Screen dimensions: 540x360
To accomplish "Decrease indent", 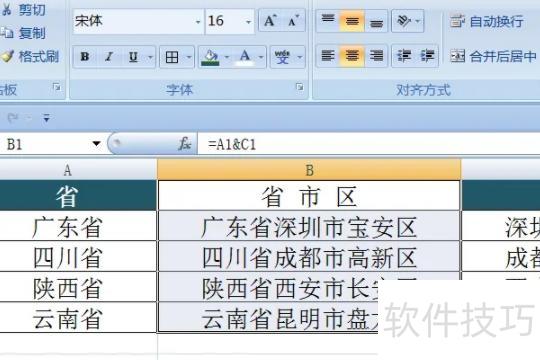I will point(404,56).
